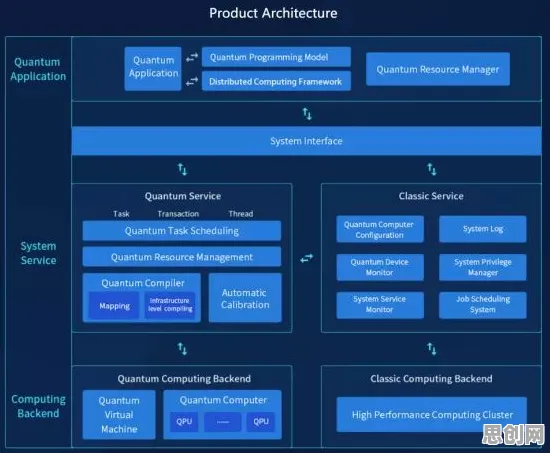Click the vertical arrows above Classic Service
Image resolution: width=550 pixels, height=453 pixels.
coord(432,169)
